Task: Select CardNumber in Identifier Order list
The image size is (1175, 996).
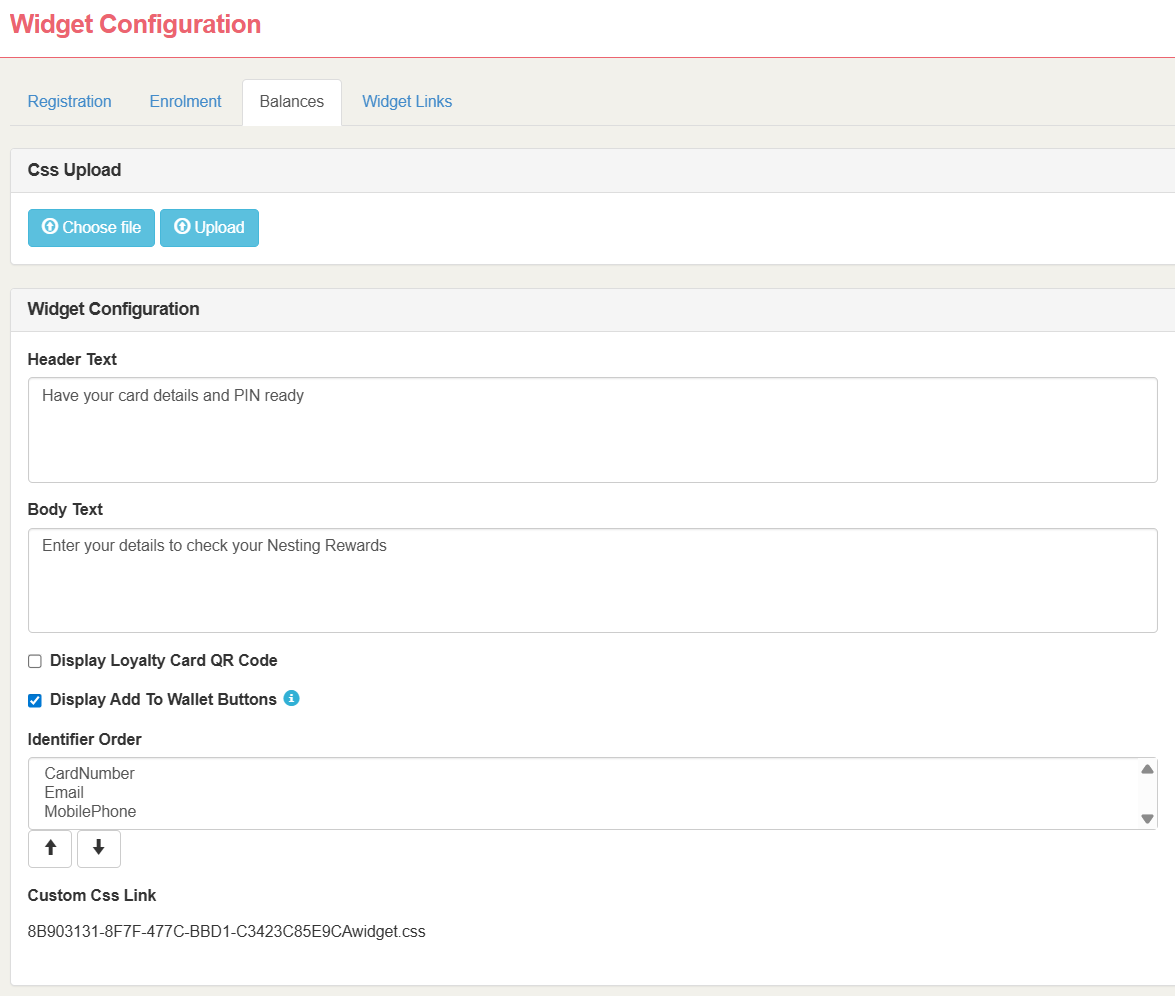Action: pos(90,773)
